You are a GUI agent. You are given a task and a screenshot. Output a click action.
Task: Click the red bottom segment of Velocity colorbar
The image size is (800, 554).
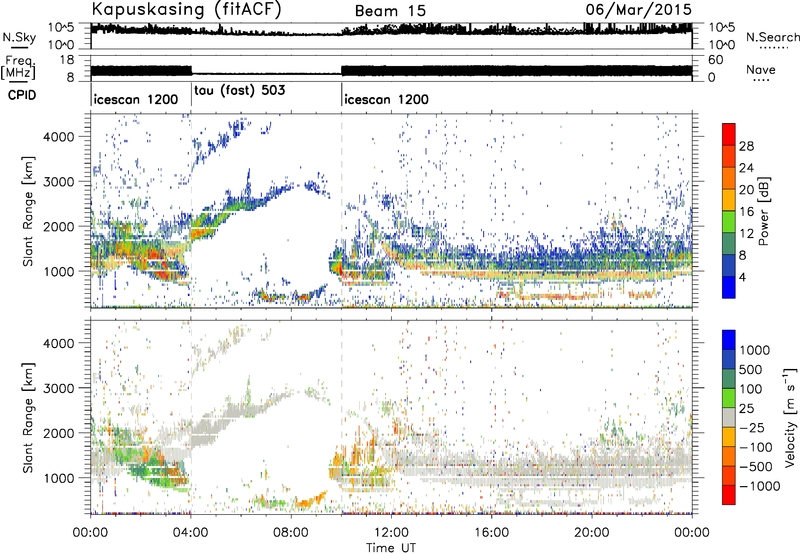coord(729,495)
